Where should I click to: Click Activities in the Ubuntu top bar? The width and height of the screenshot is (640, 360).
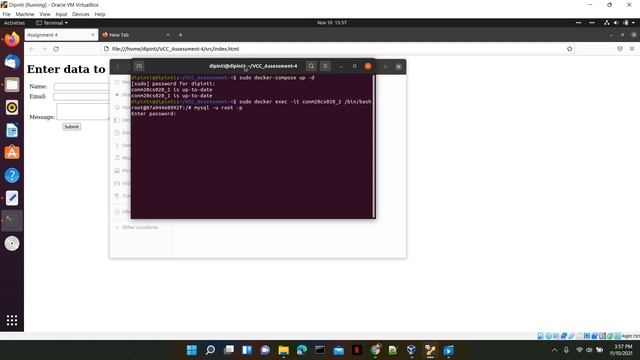14,23
